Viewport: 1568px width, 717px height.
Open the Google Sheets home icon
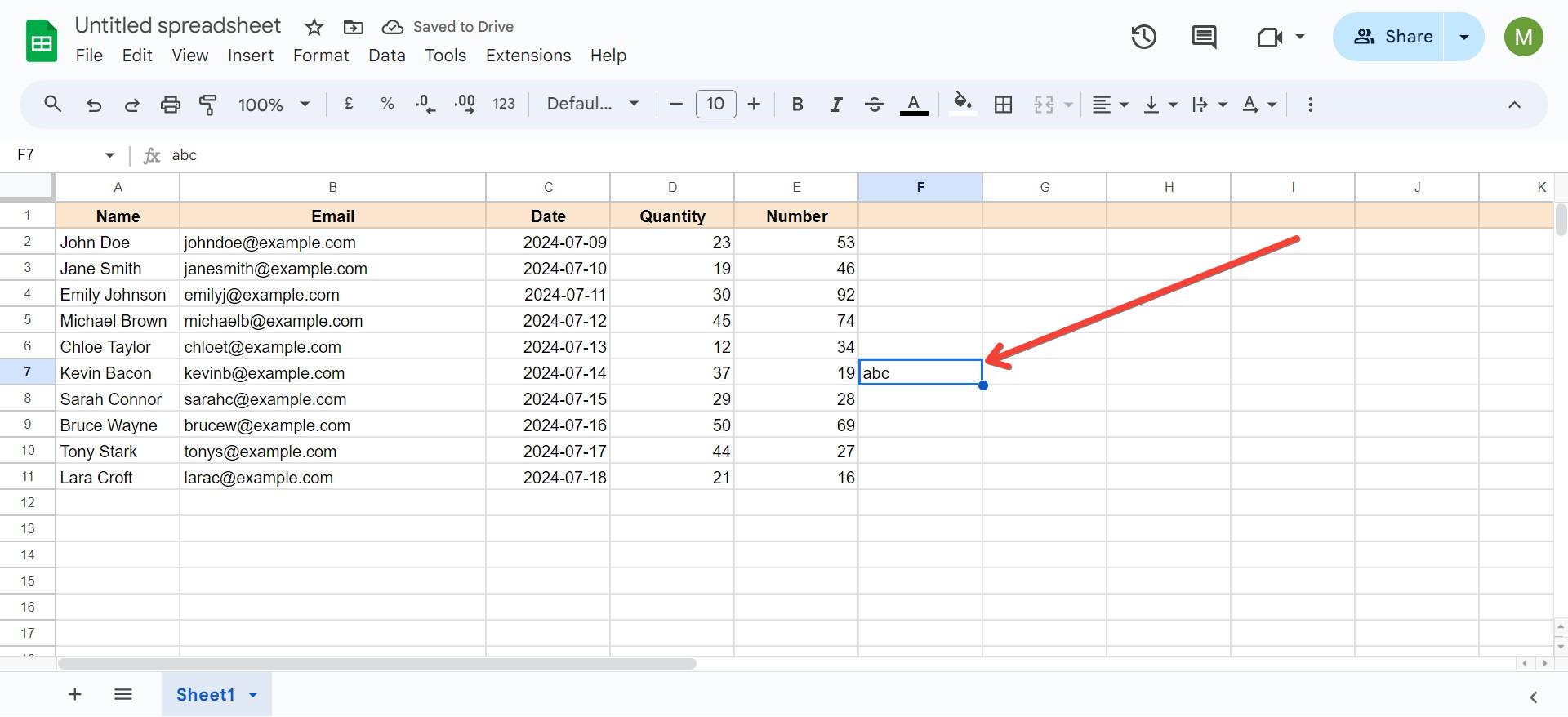click(x=42, y=40)
